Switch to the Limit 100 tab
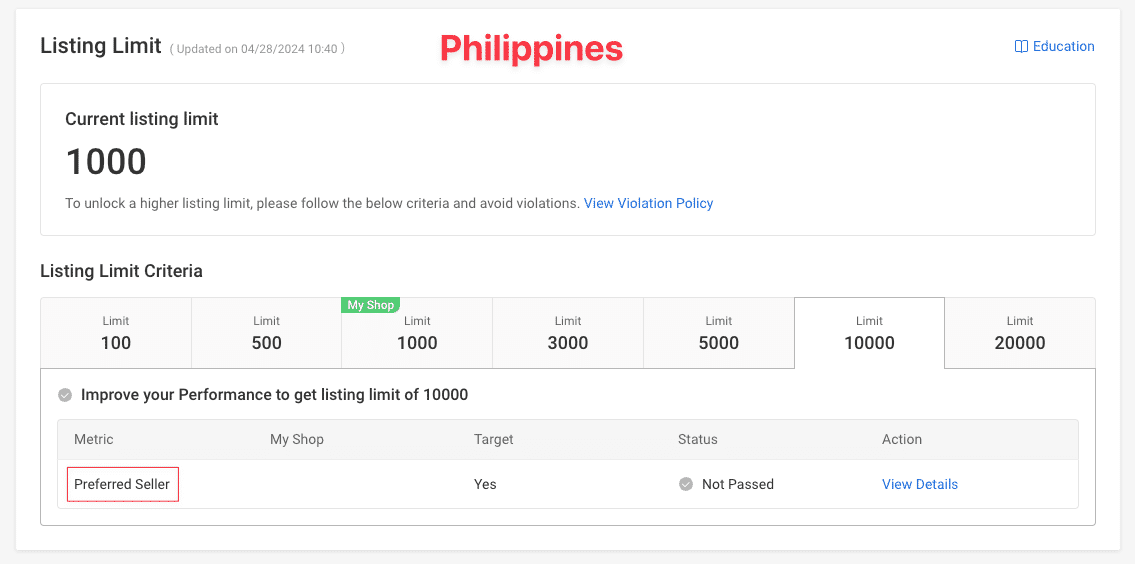 pyautogui.click(x=116, y=333)
